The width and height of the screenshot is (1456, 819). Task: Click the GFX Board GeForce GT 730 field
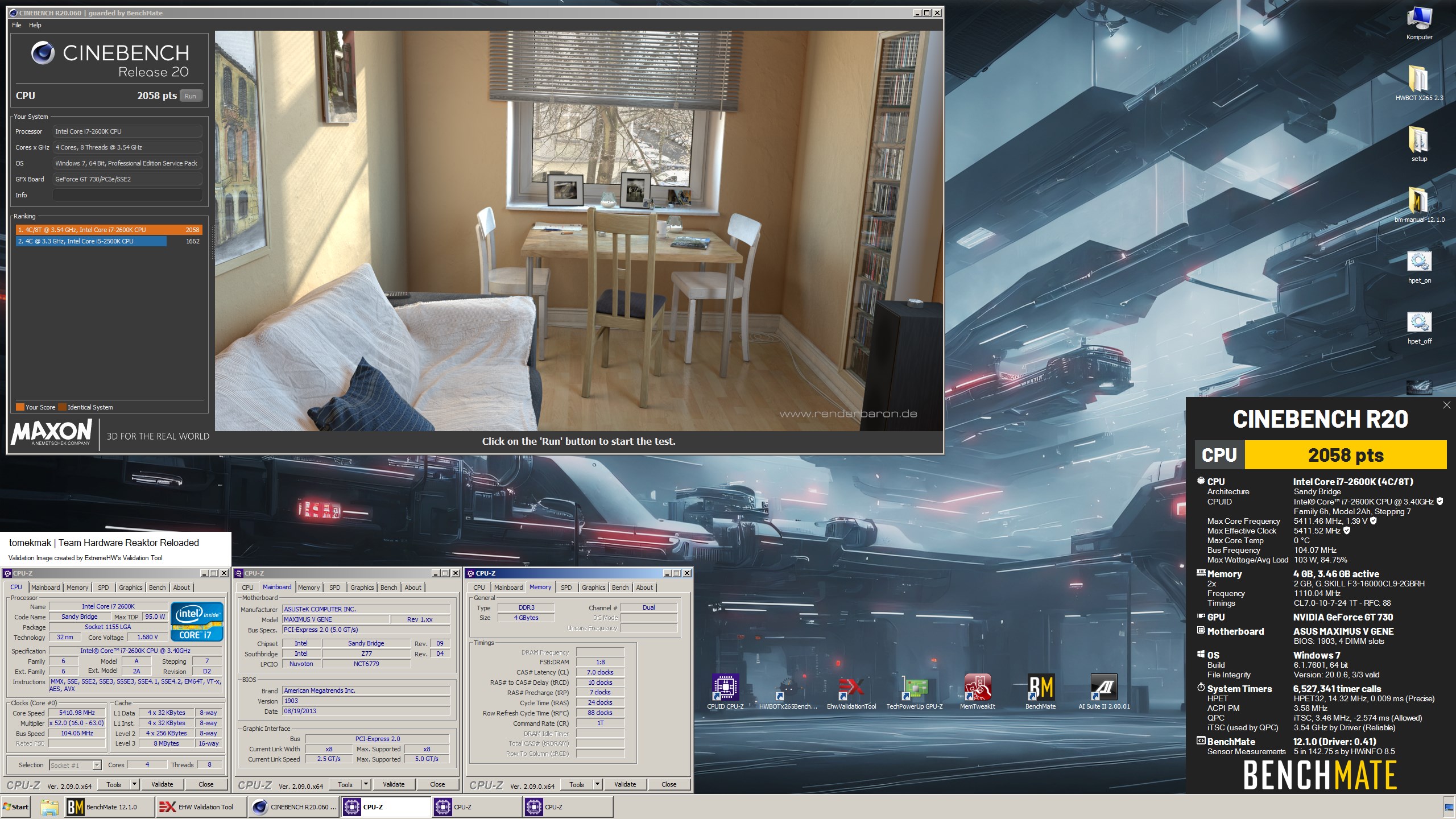[x=127, y=179]
